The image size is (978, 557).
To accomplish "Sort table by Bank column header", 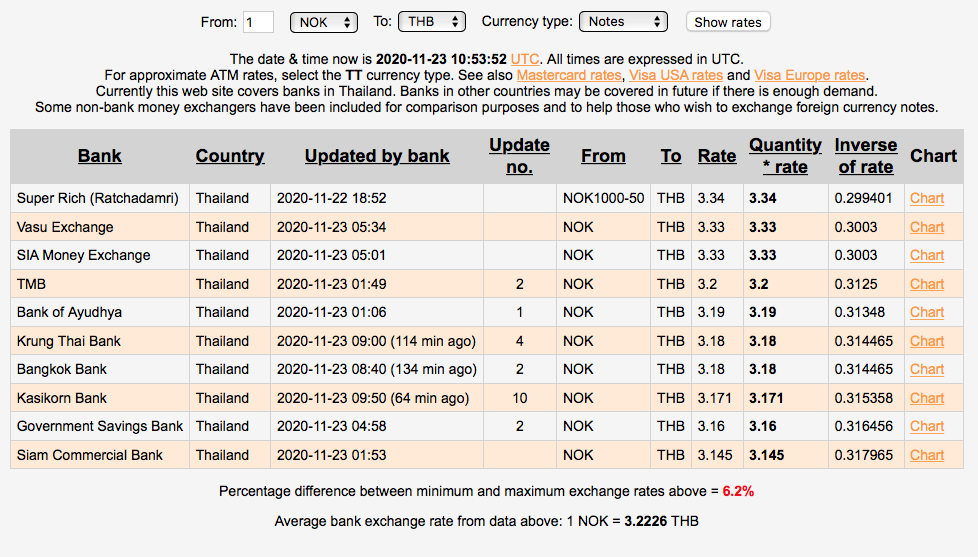I will (100, 156).
